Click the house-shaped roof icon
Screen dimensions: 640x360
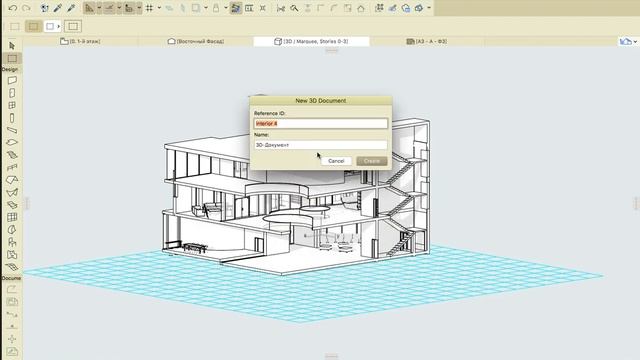[361, 8]
